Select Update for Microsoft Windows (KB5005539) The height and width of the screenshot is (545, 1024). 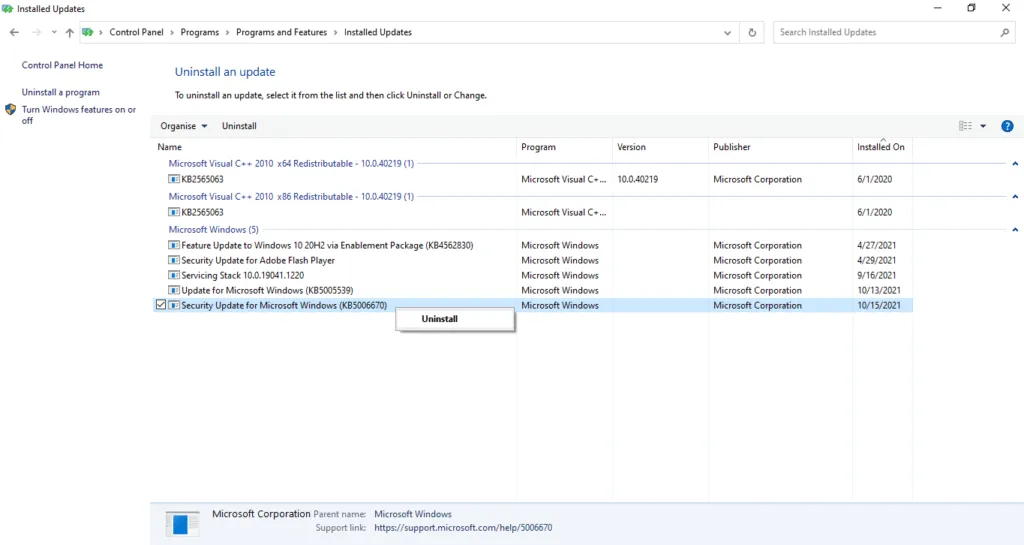coord(532,290)
